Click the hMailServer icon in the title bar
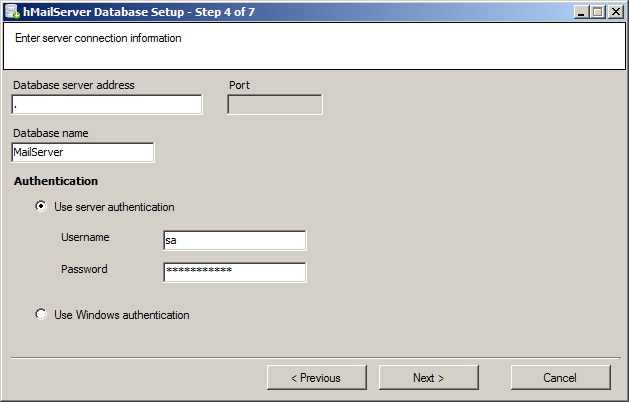The height and width of the screenshot is (402, 629). point(11,11)
